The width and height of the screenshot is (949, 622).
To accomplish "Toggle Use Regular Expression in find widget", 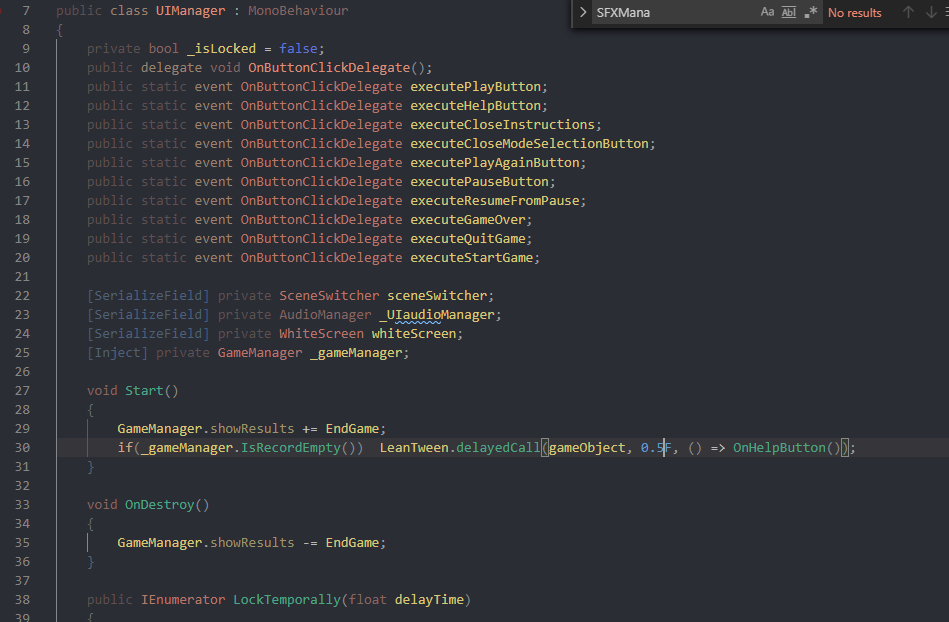I will (x=811, y=12).
